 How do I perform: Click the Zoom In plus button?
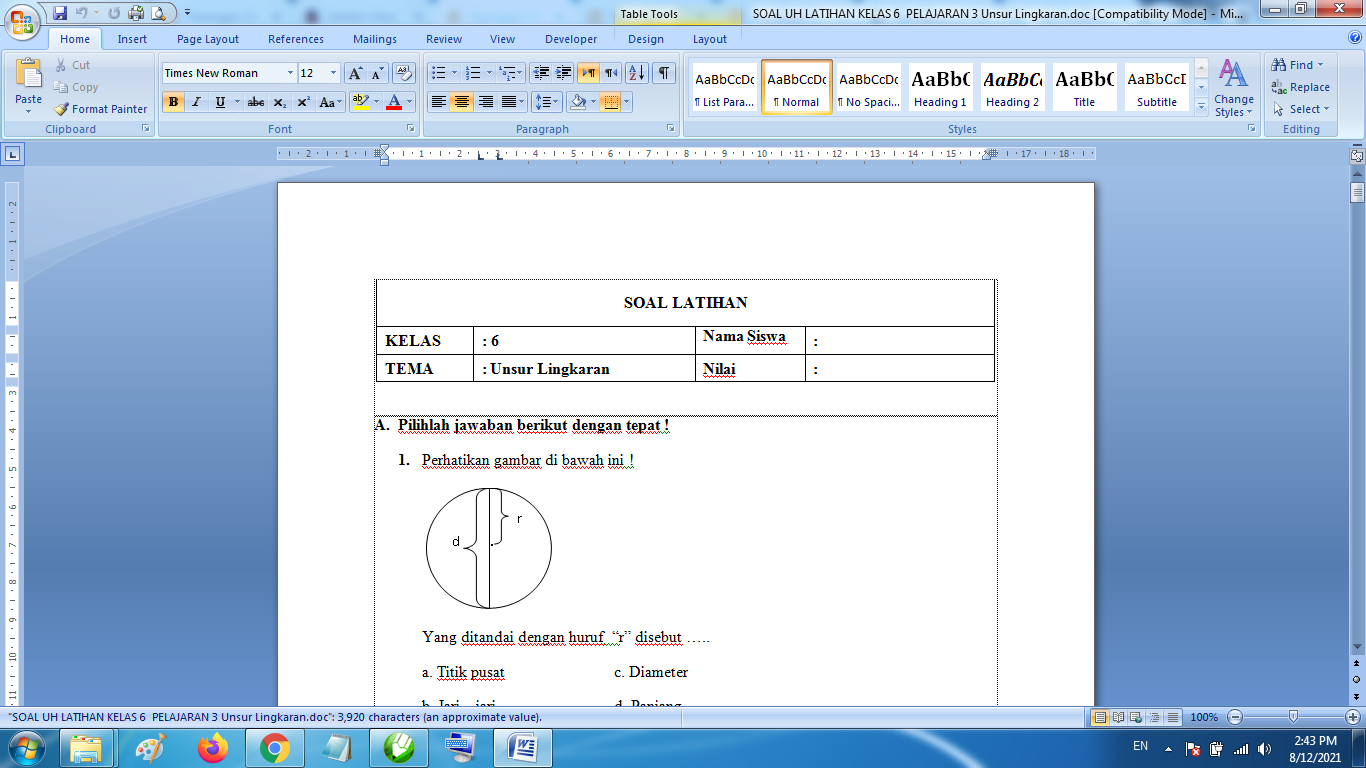pyautogui.click(x=1353, y=717)
